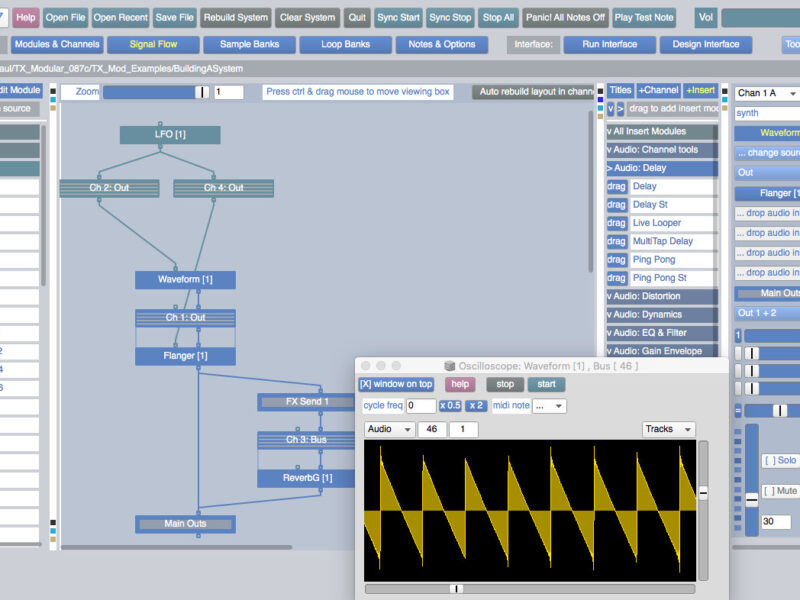
Task: Click the Rebuild System button
Action: point(235,17)
